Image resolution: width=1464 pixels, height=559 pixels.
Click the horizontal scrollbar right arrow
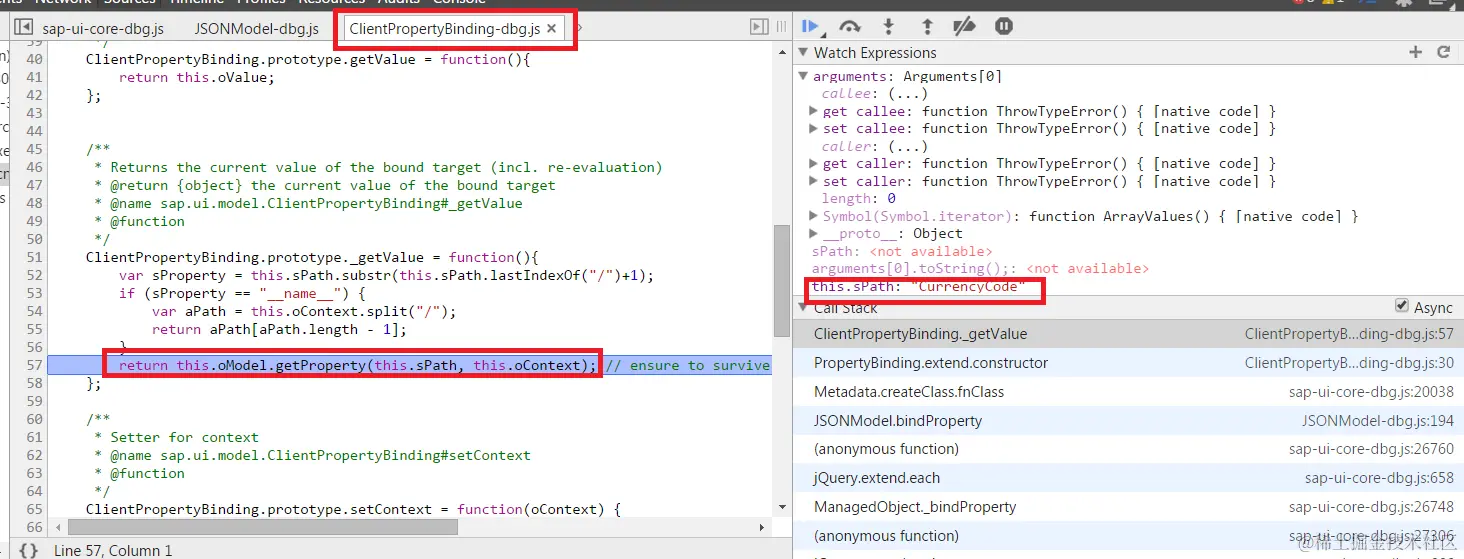(x=764, y=526)
